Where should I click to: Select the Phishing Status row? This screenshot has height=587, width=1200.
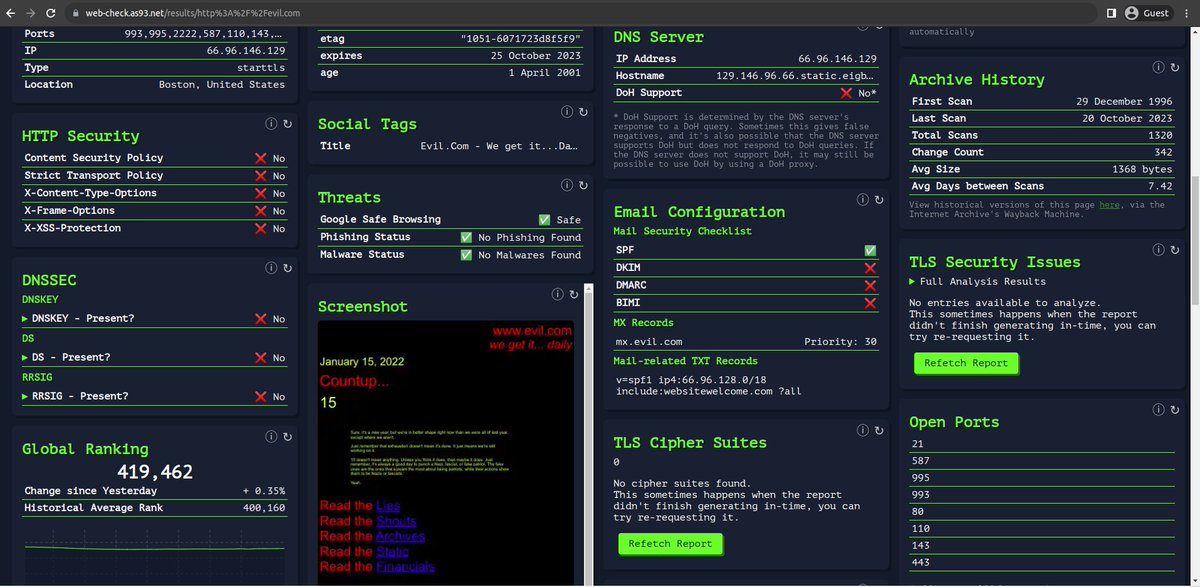coord(450,237)
